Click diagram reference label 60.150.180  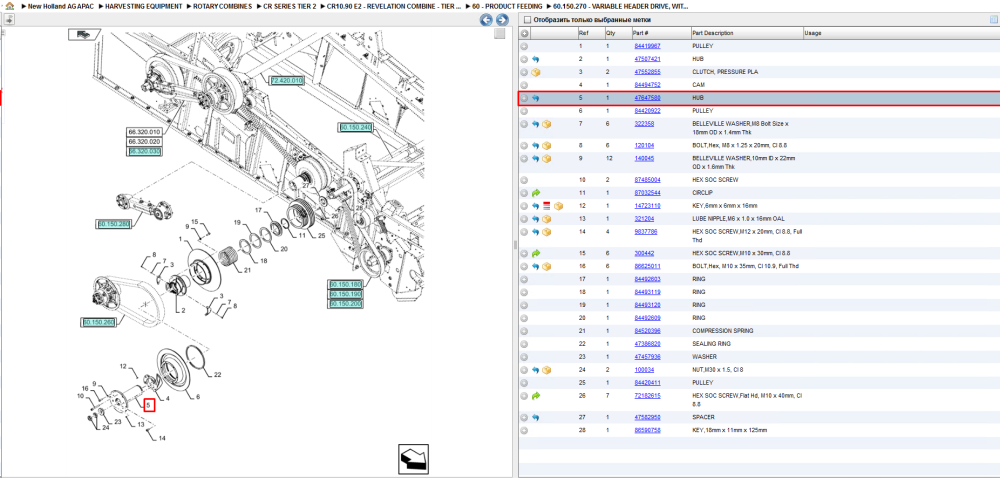point(346,284)
